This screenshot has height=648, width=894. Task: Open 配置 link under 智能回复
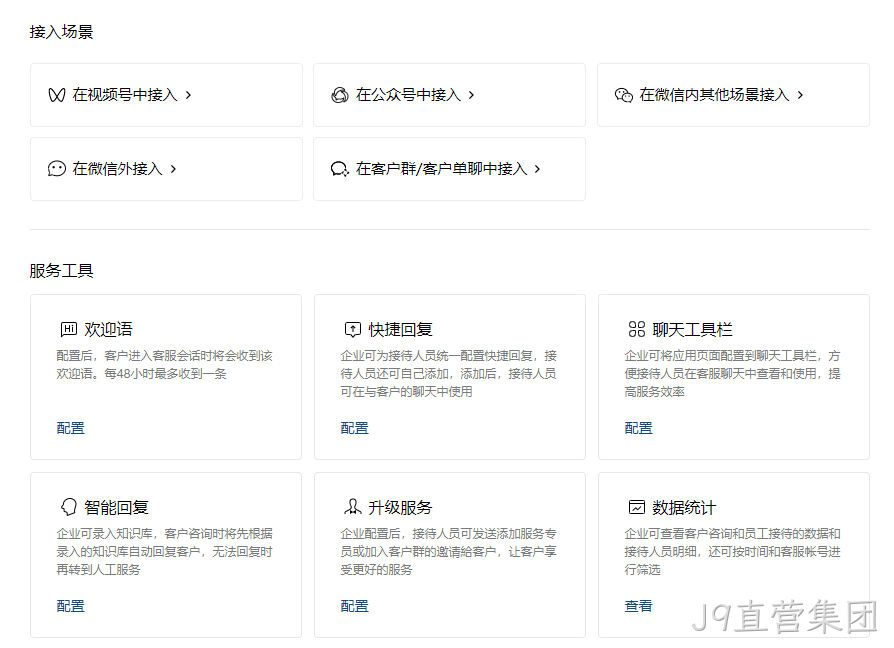click(x=71, y=606)
